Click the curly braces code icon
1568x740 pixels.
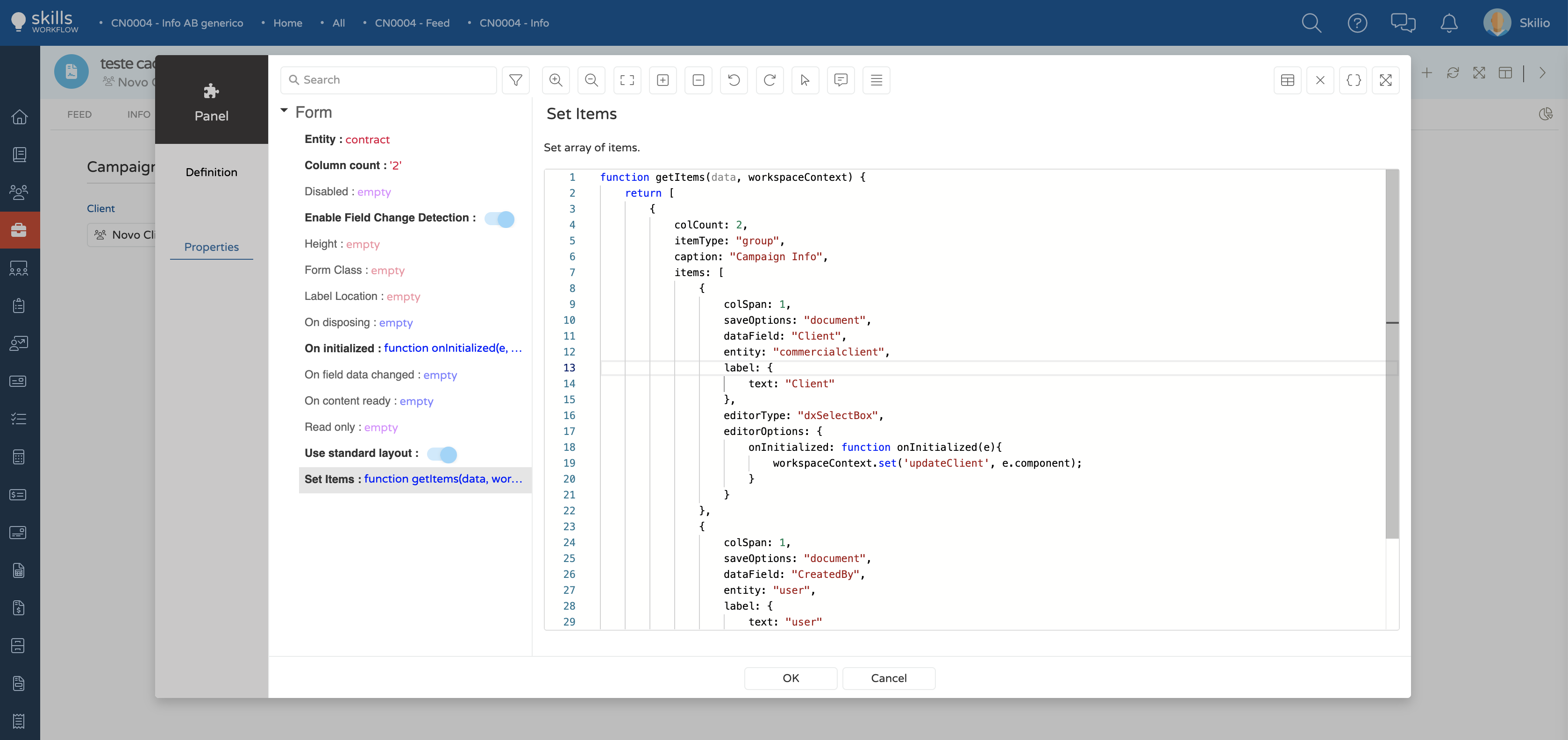tap(1353, 80)
